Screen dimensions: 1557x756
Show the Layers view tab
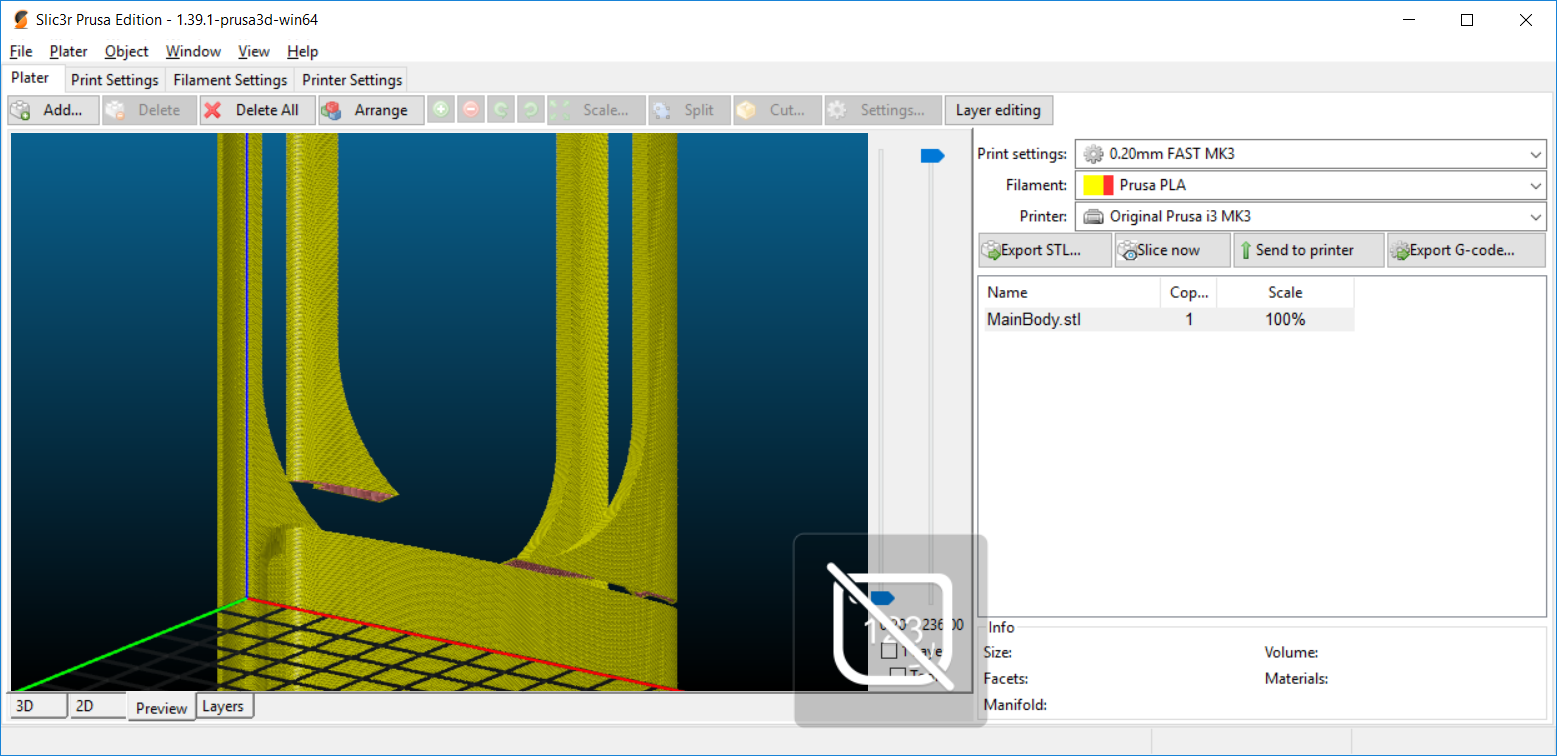[x=223, y=705]
